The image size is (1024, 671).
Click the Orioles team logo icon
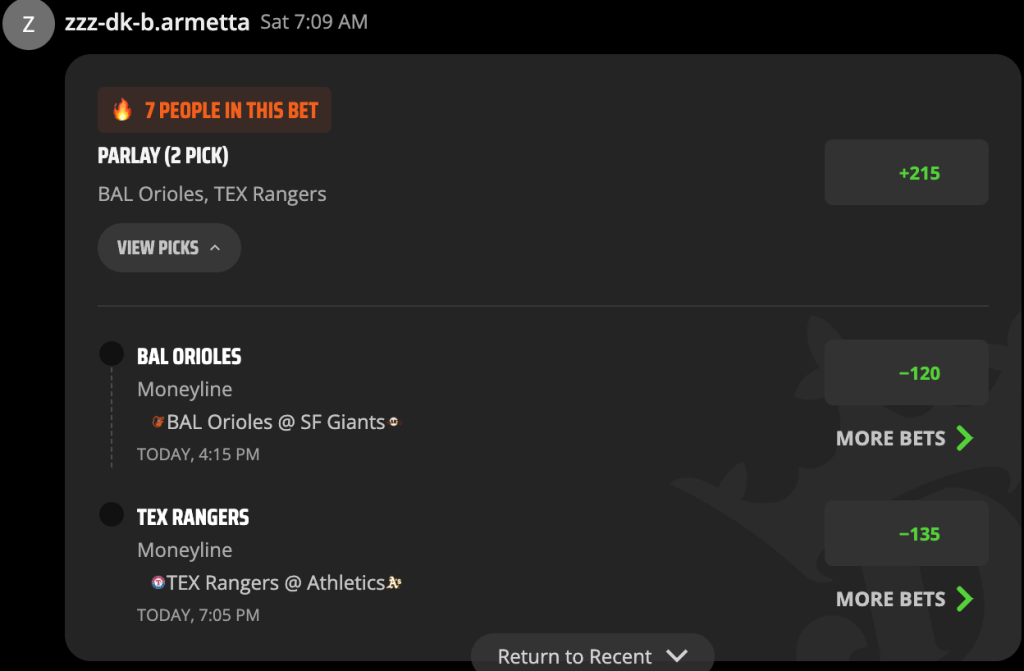point(157,422)
